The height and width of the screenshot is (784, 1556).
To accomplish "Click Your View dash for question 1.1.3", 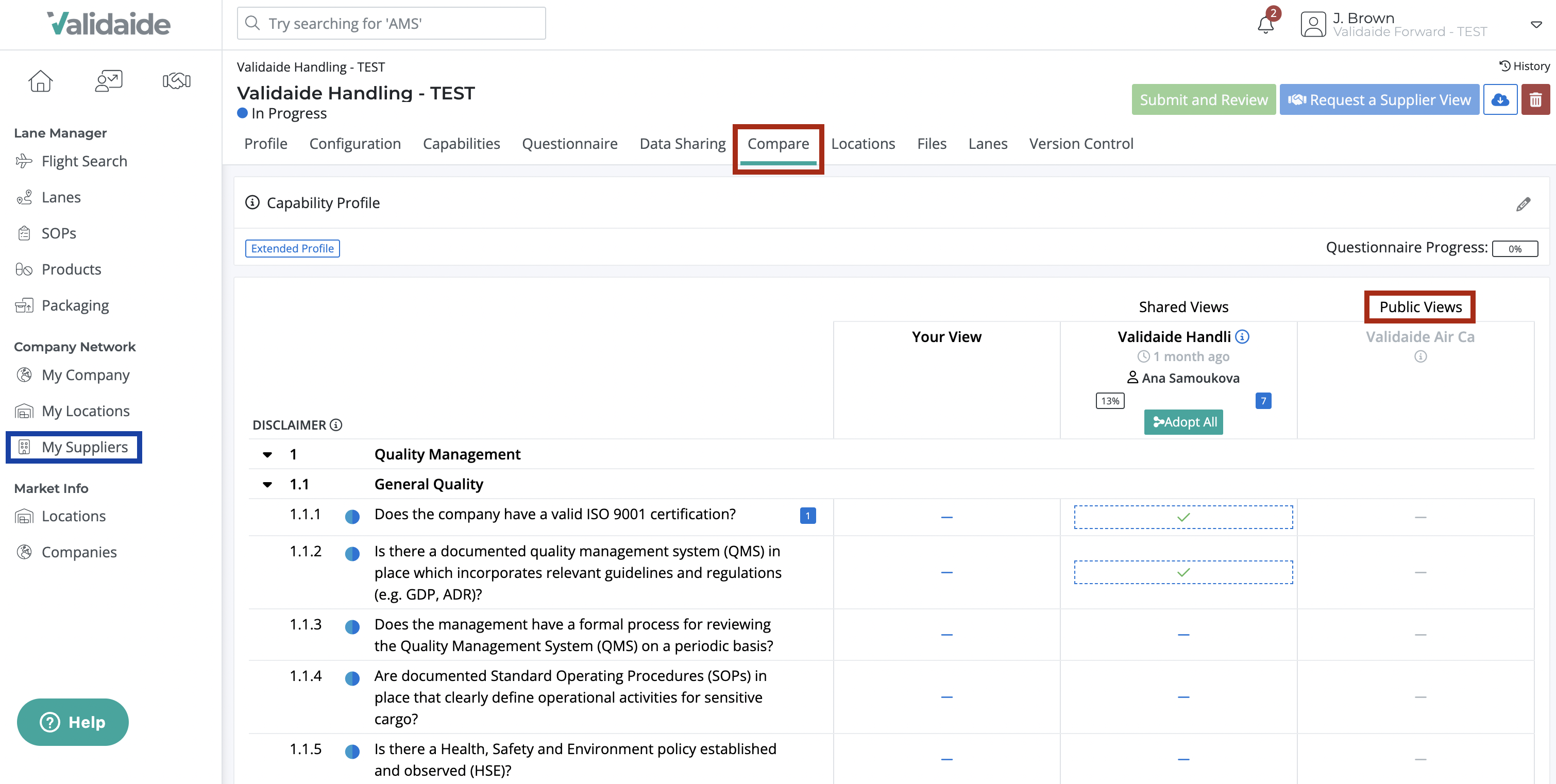I will (x=946, y=635).
